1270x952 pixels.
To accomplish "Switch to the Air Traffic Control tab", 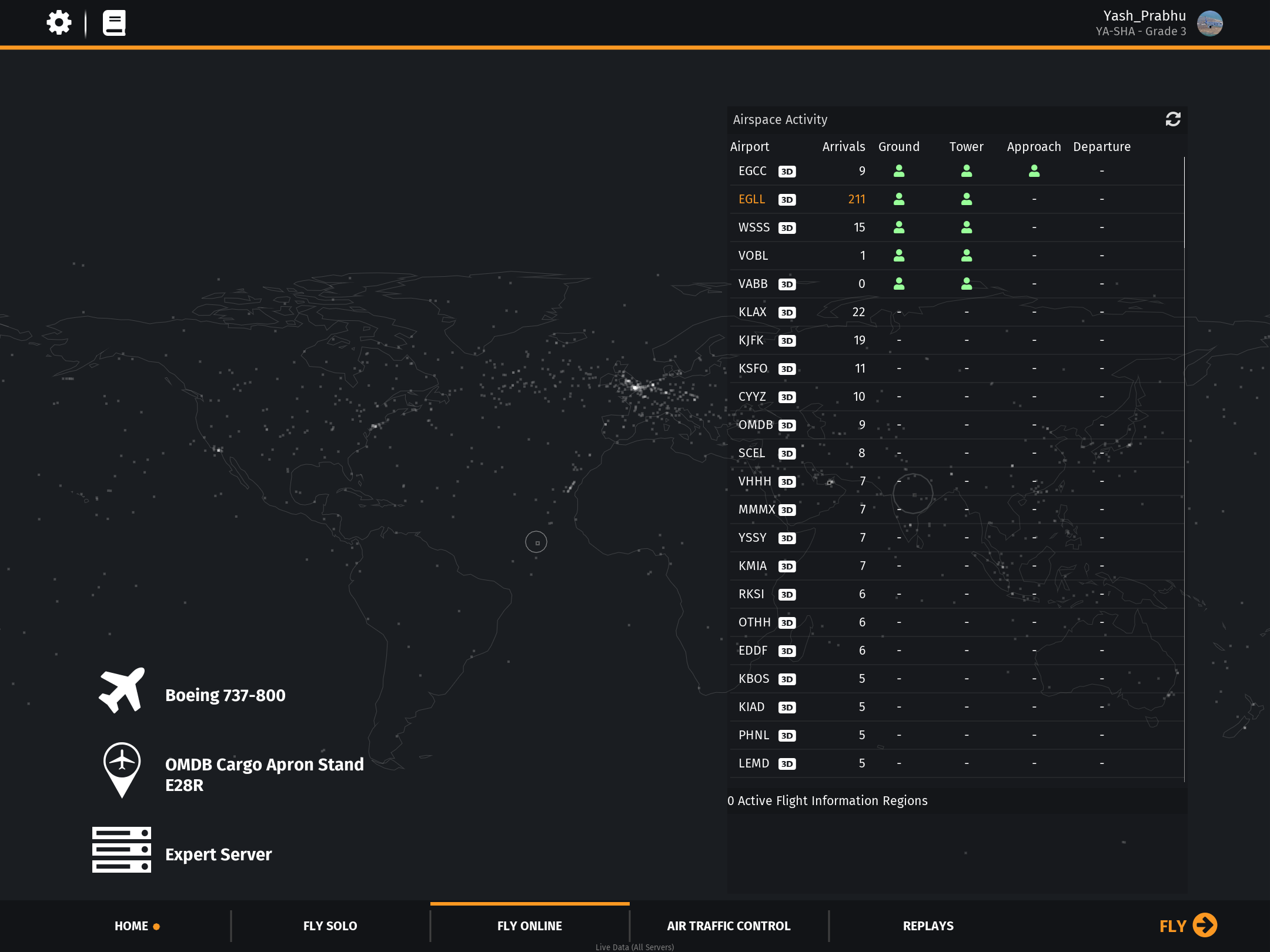I will [x=728, y=926].
